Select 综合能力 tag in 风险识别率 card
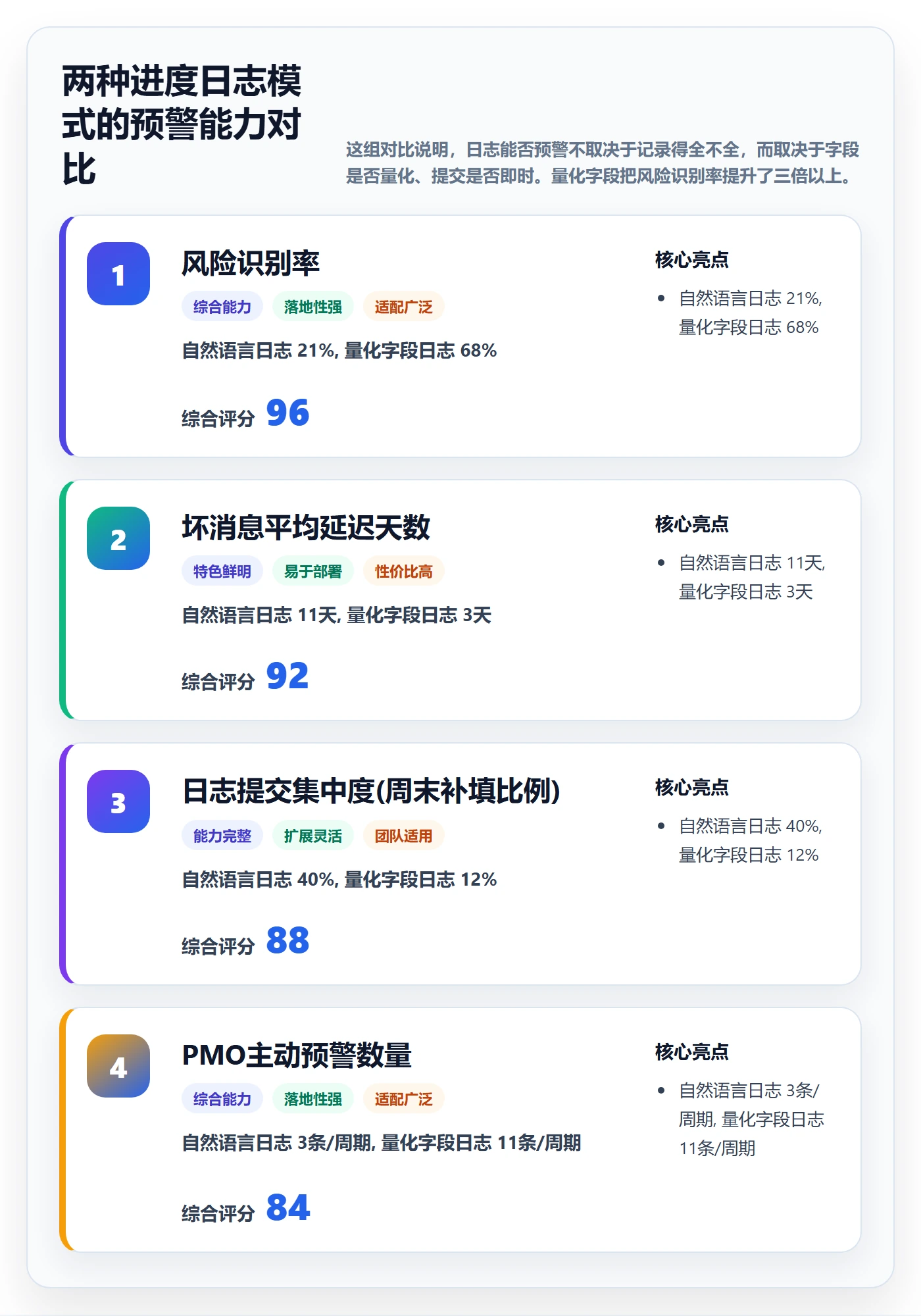Viewport: 921px width, 1316px height. 222,307
